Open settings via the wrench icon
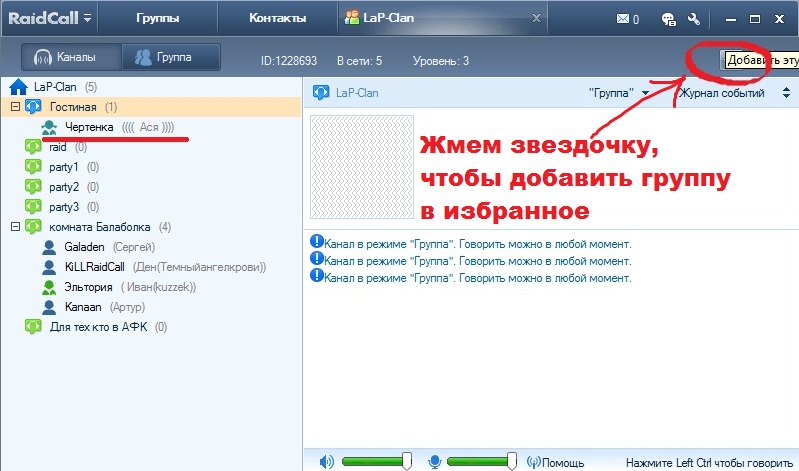Image resolution: width=799 pixels, height=471 pixels. [692, 18]
